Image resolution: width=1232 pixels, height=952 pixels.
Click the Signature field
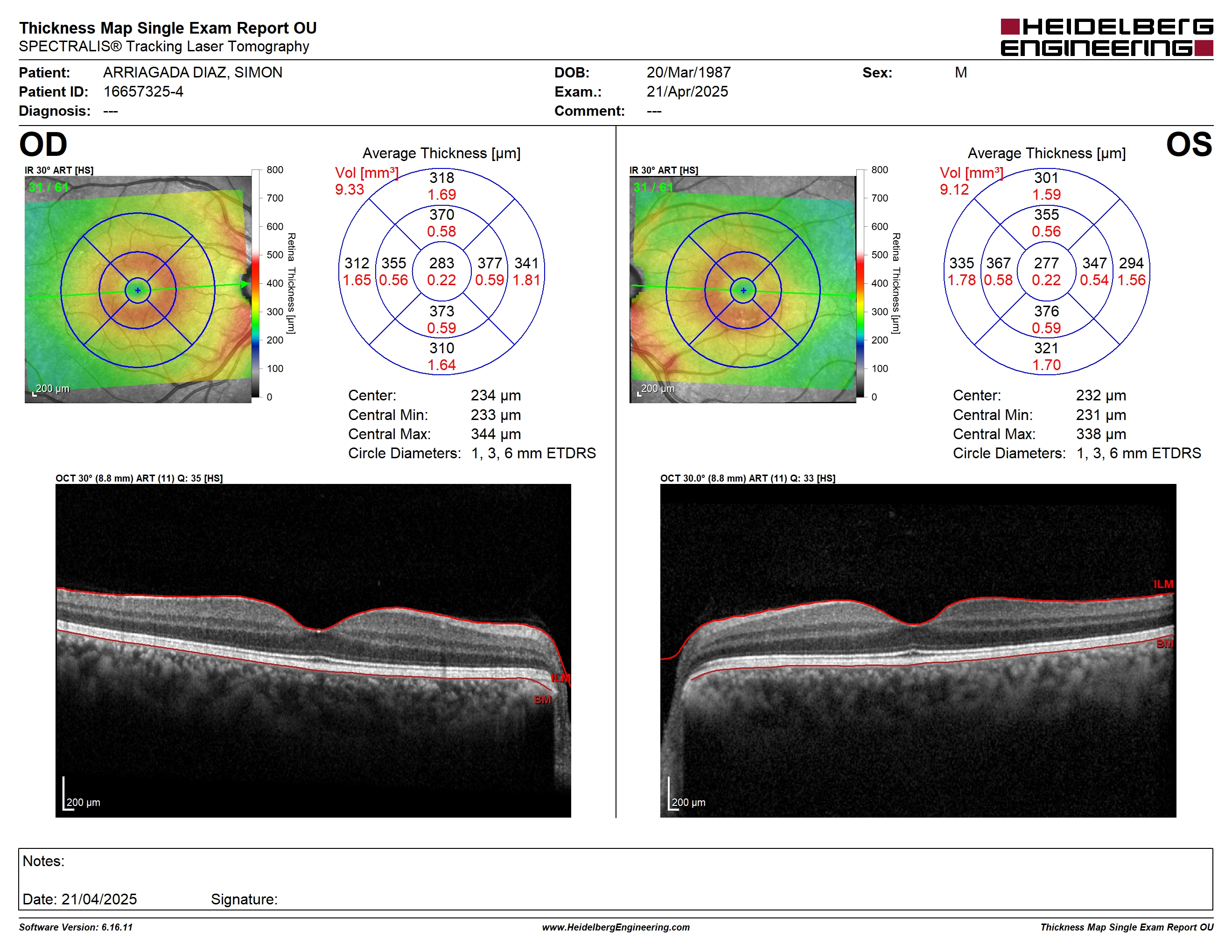click(244, 899)
